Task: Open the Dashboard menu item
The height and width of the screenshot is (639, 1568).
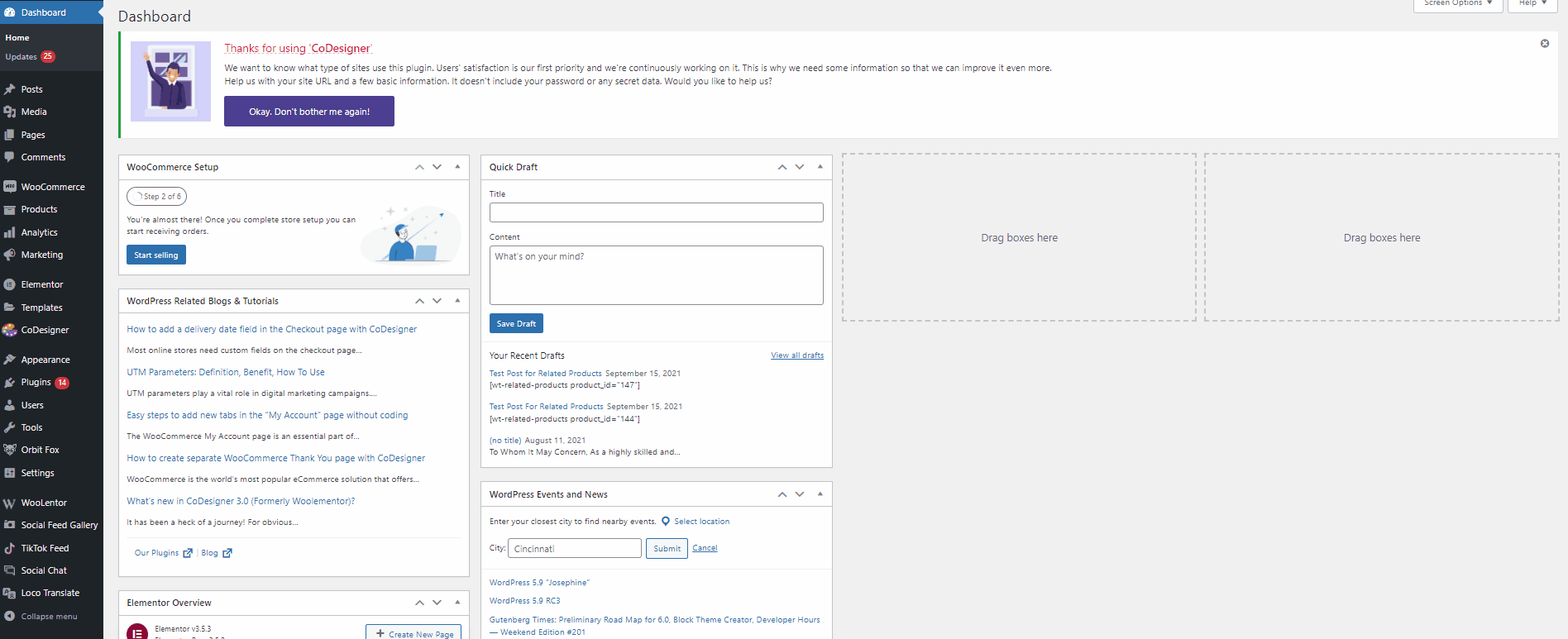Action: [51, 12]
